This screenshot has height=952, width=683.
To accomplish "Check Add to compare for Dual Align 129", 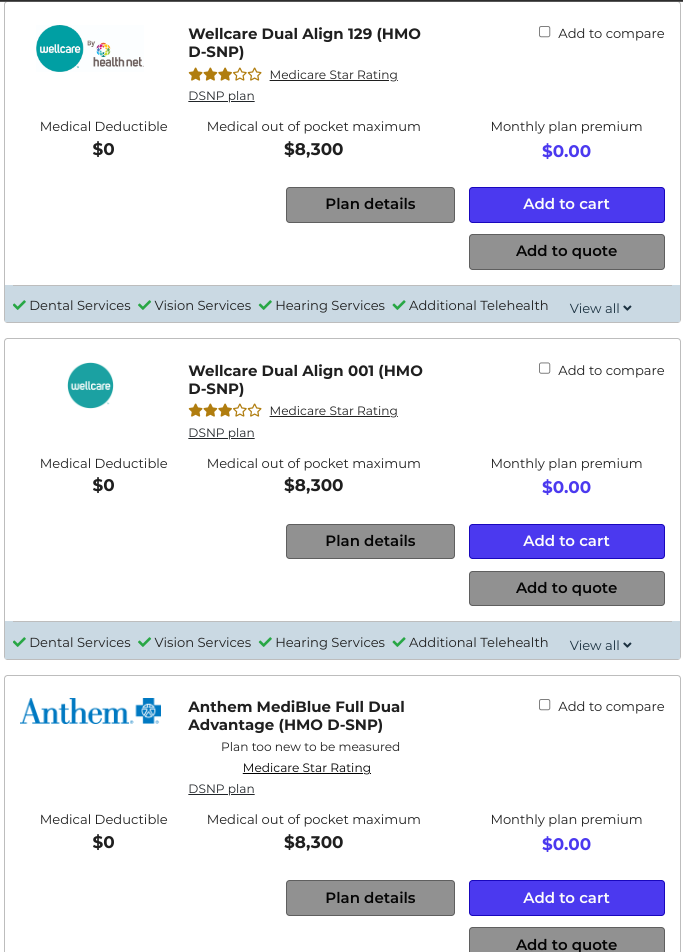I will click(x=545, y=32).
